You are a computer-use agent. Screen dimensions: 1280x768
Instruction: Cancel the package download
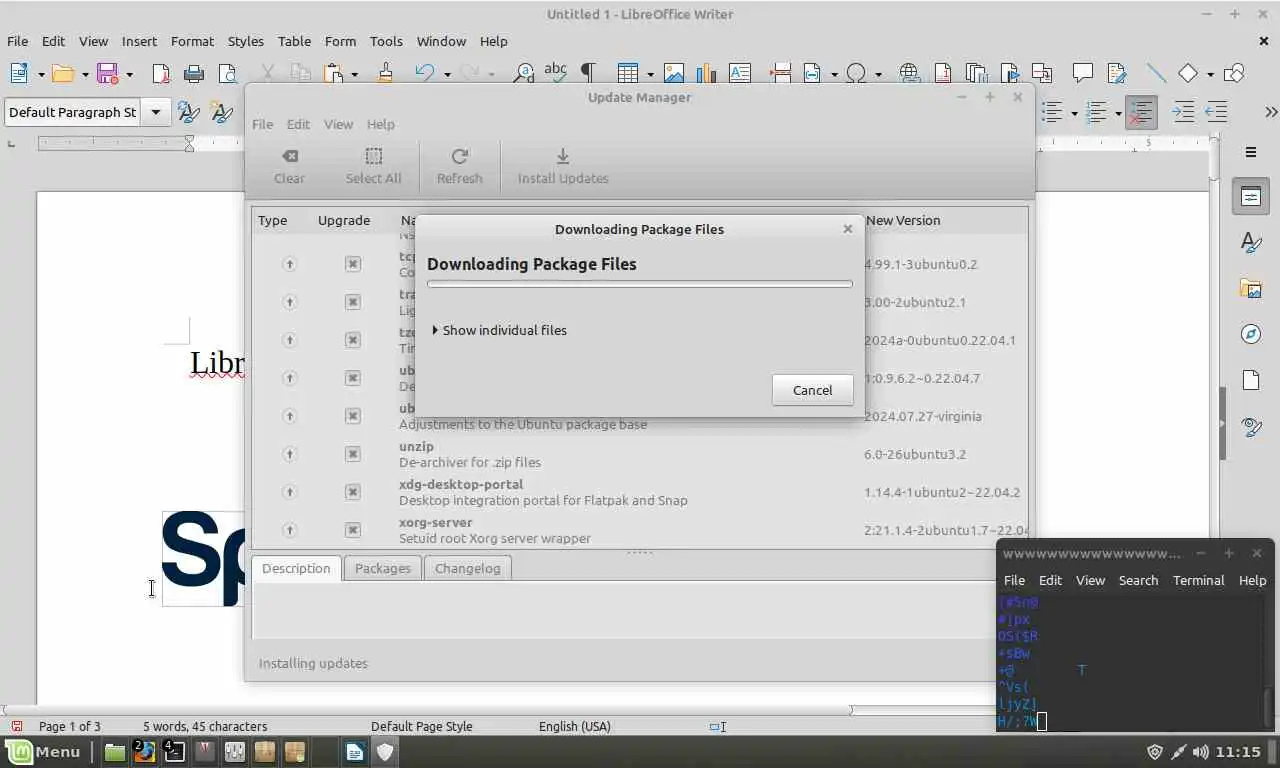click(812, 390)
